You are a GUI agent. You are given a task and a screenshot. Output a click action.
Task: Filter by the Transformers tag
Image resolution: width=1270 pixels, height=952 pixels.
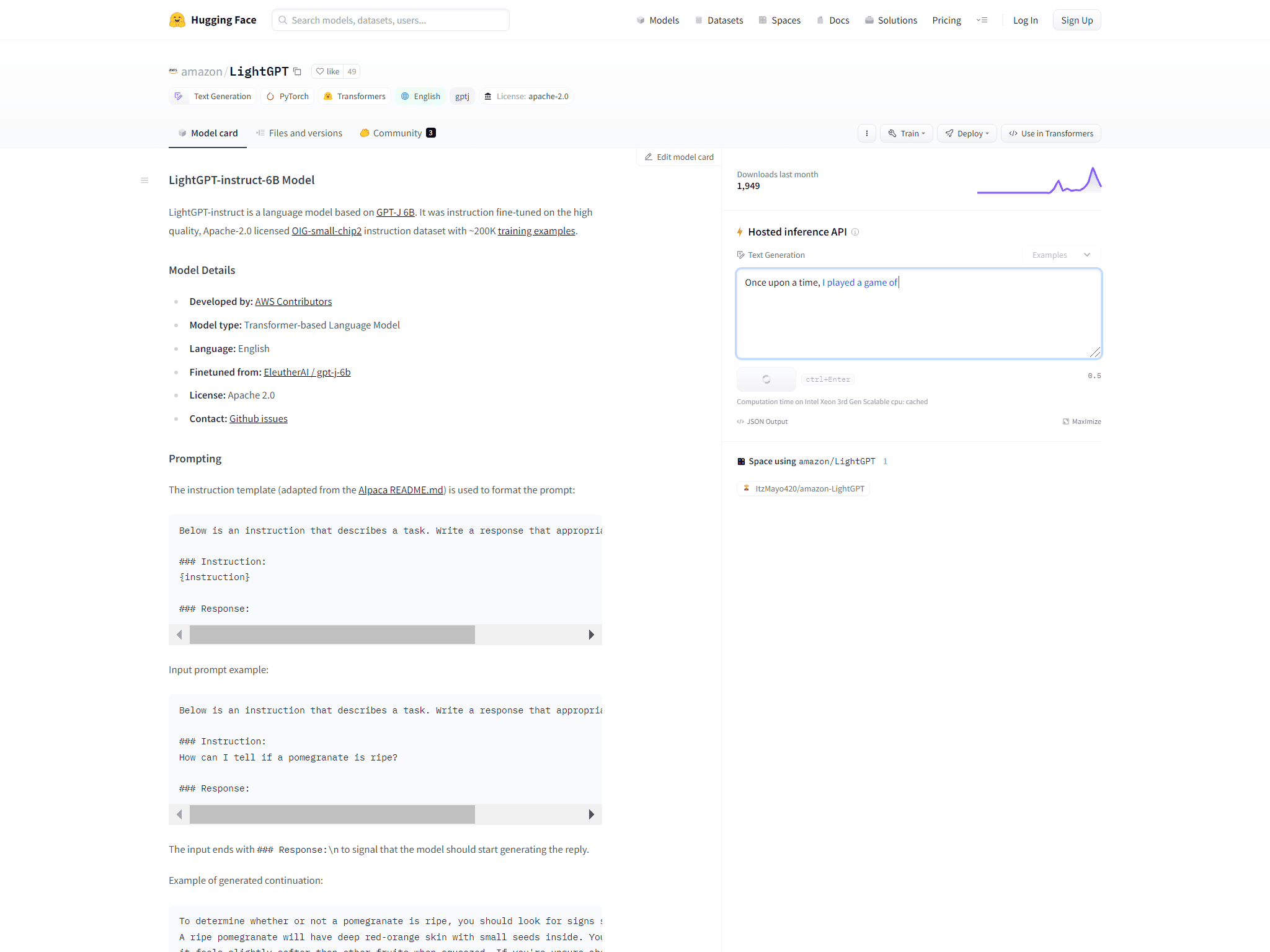click(355, 96)
